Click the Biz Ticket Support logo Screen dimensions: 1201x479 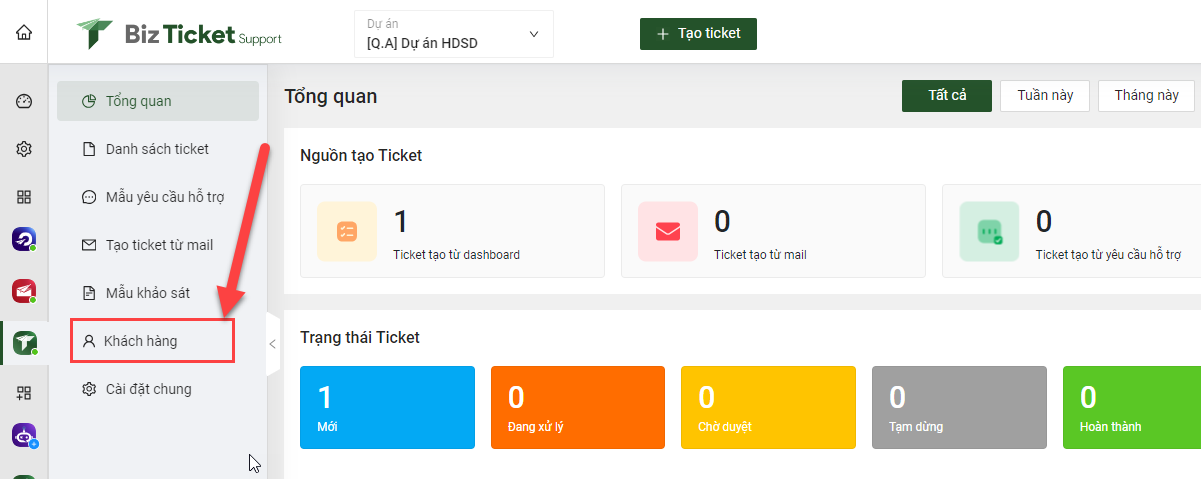[179, 35]
